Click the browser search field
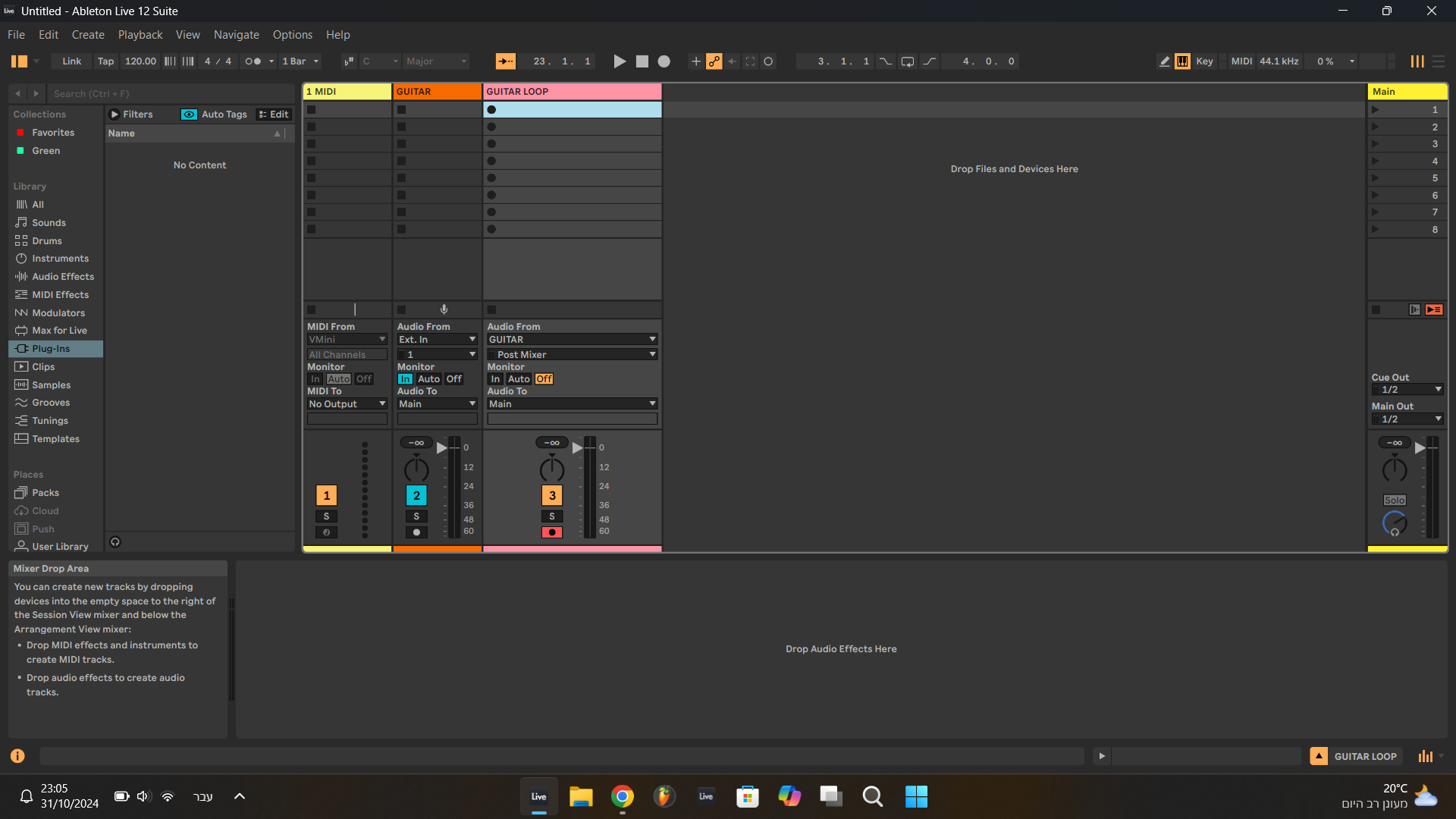The width and height of the screenshot is (1456, 819). tap(171, 93)
